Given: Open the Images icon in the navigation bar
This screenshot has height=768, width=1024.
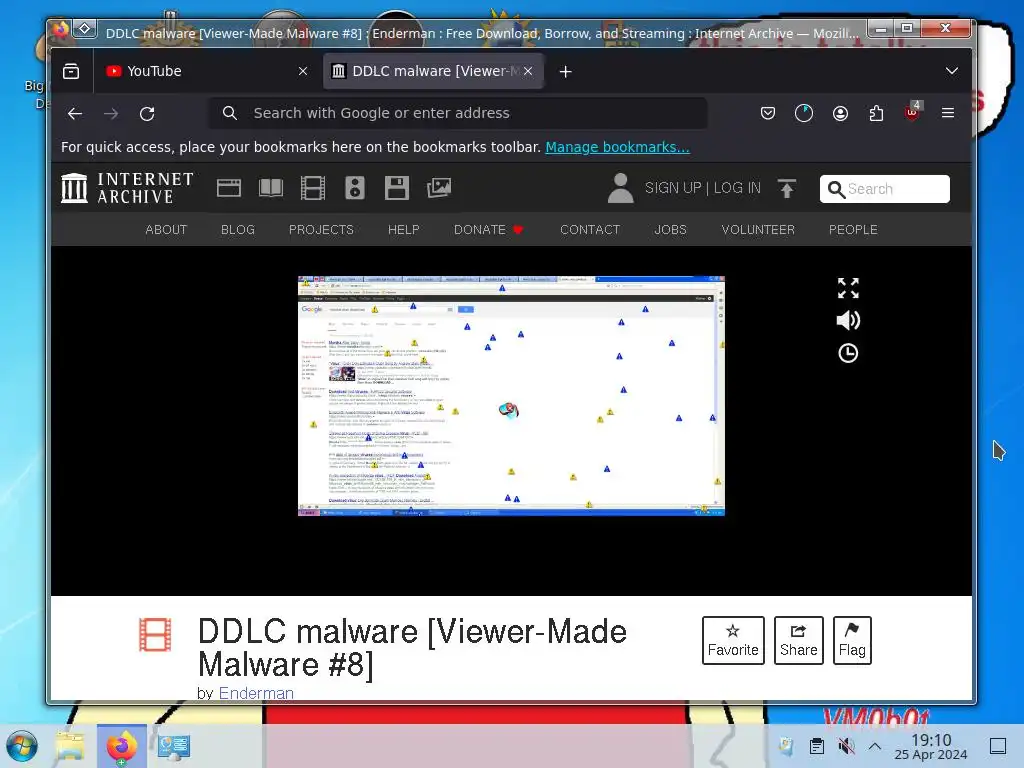Looking at the screenshot, I should (439, 188).
